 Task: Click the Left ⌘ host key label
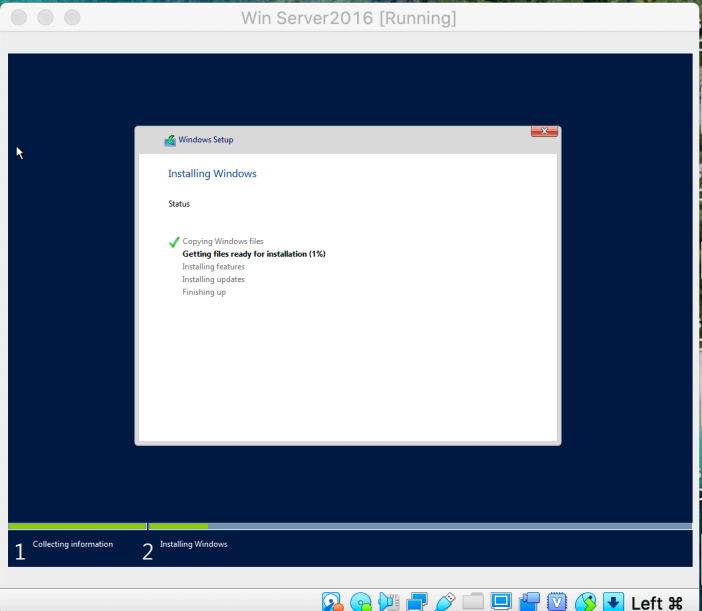[x=657, y=603]
